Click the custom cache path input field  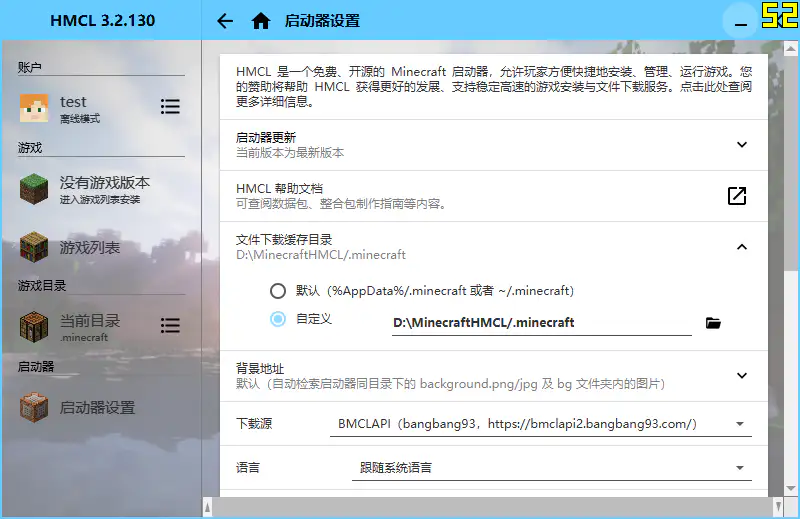pyautogui.click(x=541, y=323)
